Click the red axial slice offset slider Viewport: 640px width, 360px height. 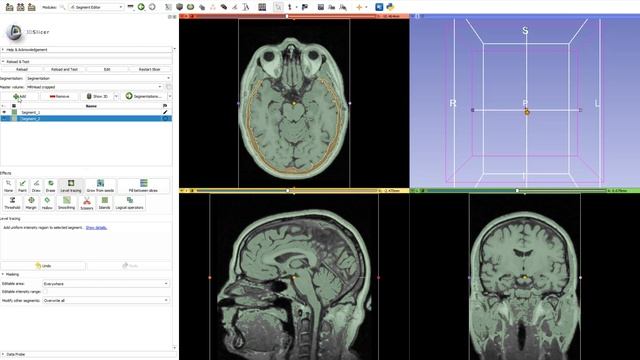[287, 16]
